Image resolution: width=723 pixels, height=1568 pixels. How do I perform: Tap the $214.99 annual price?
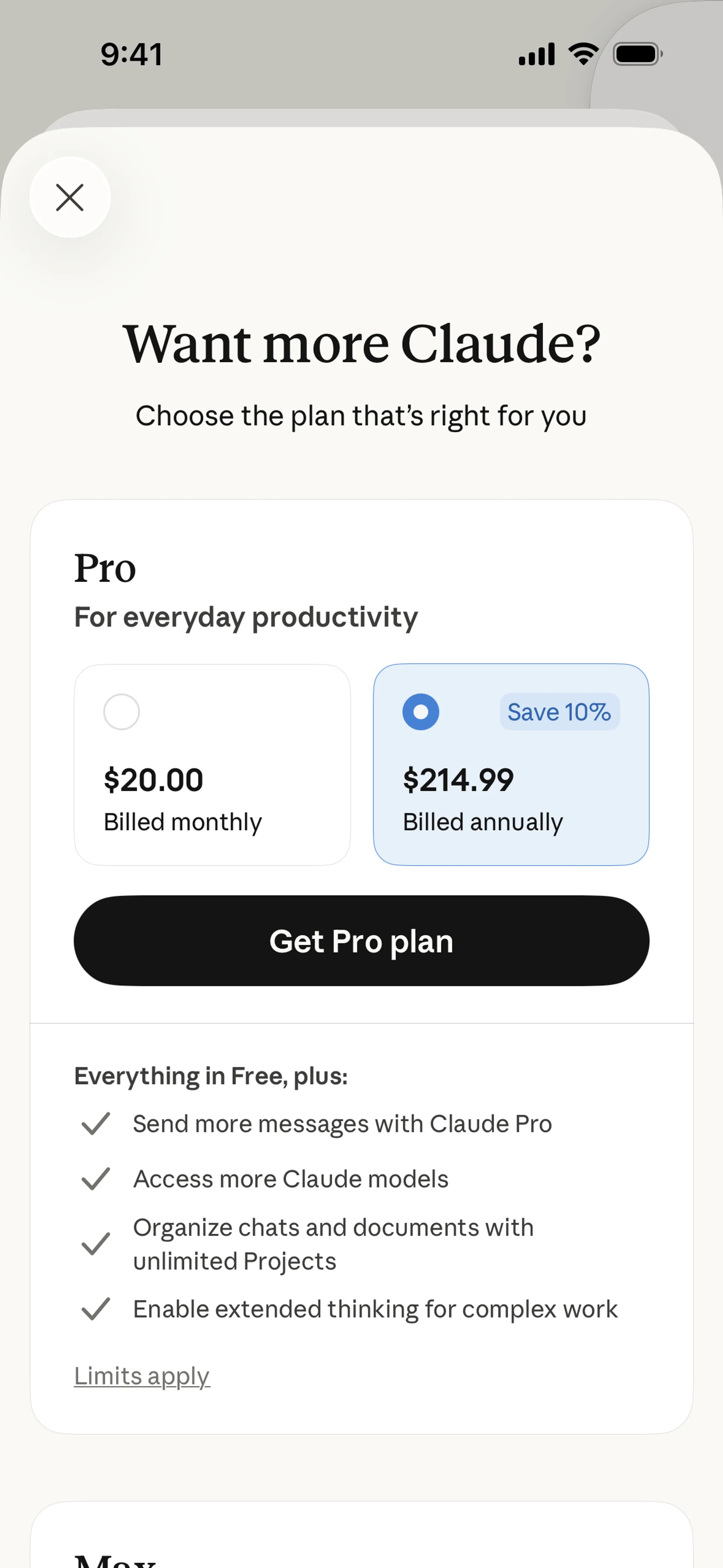458,780
